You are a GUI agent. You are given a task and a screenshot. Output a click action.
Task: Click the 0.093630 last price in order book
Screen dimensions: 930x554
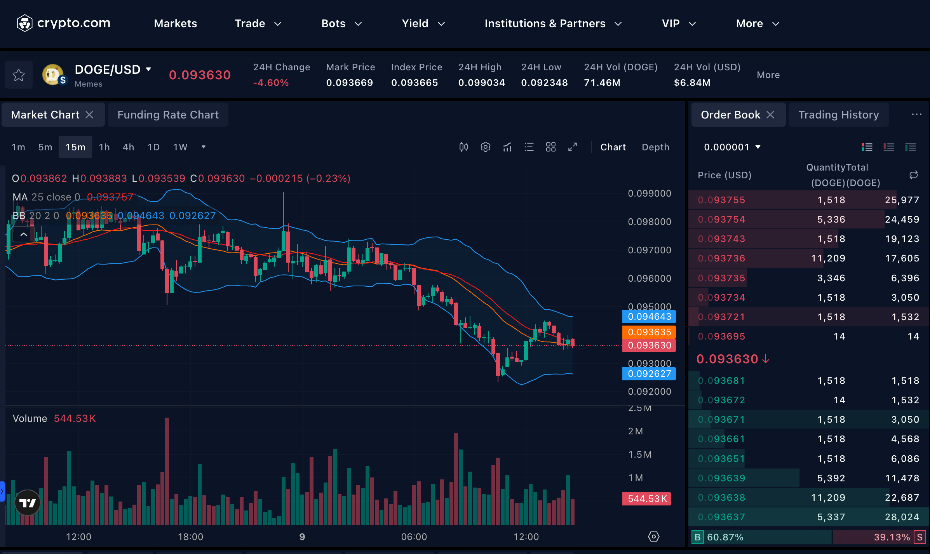(x=727, y=359)
